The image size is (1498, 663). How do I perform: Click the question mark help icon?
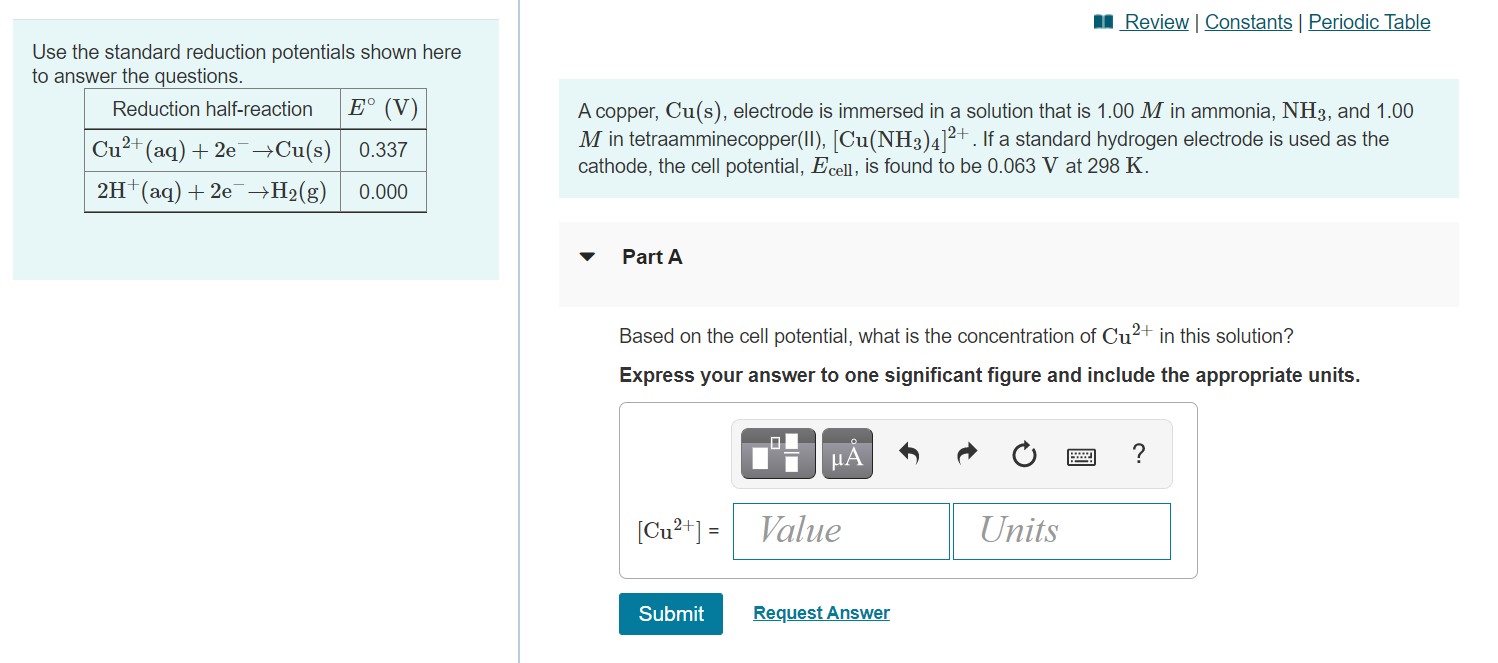tap(1138, 453)
